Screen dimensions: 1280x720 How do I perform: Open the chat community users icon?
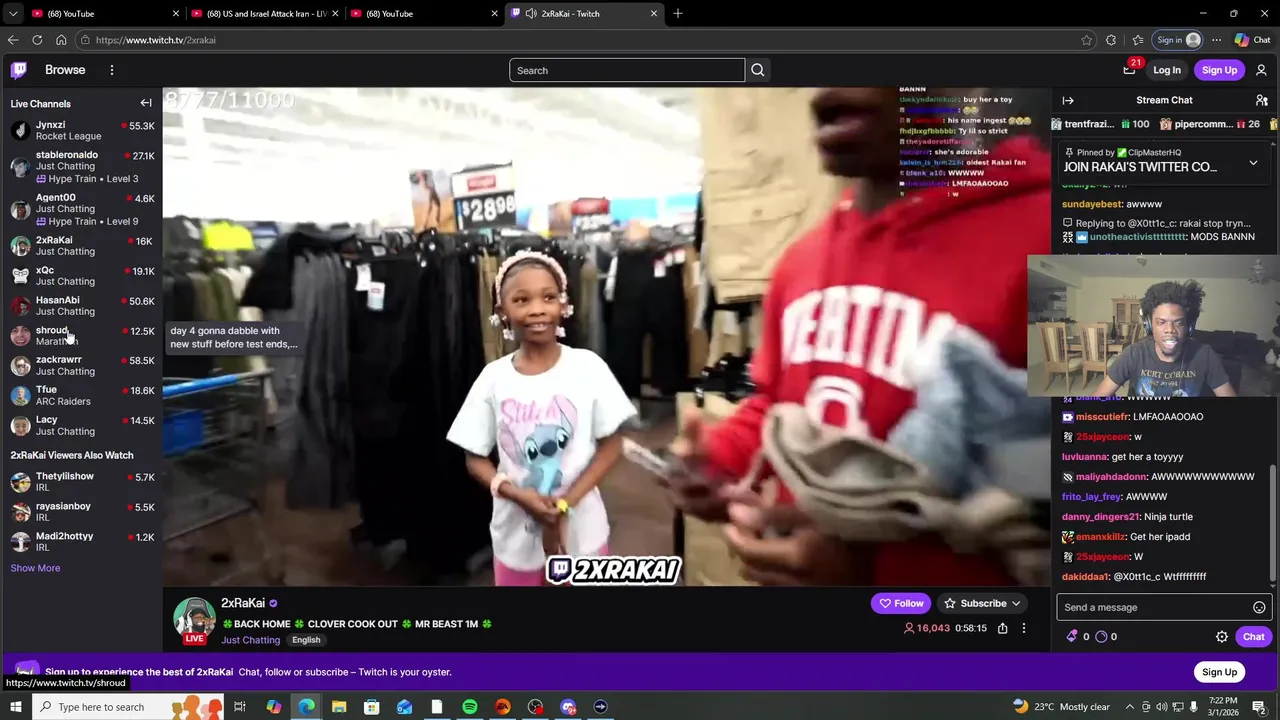click(1262, 100)
